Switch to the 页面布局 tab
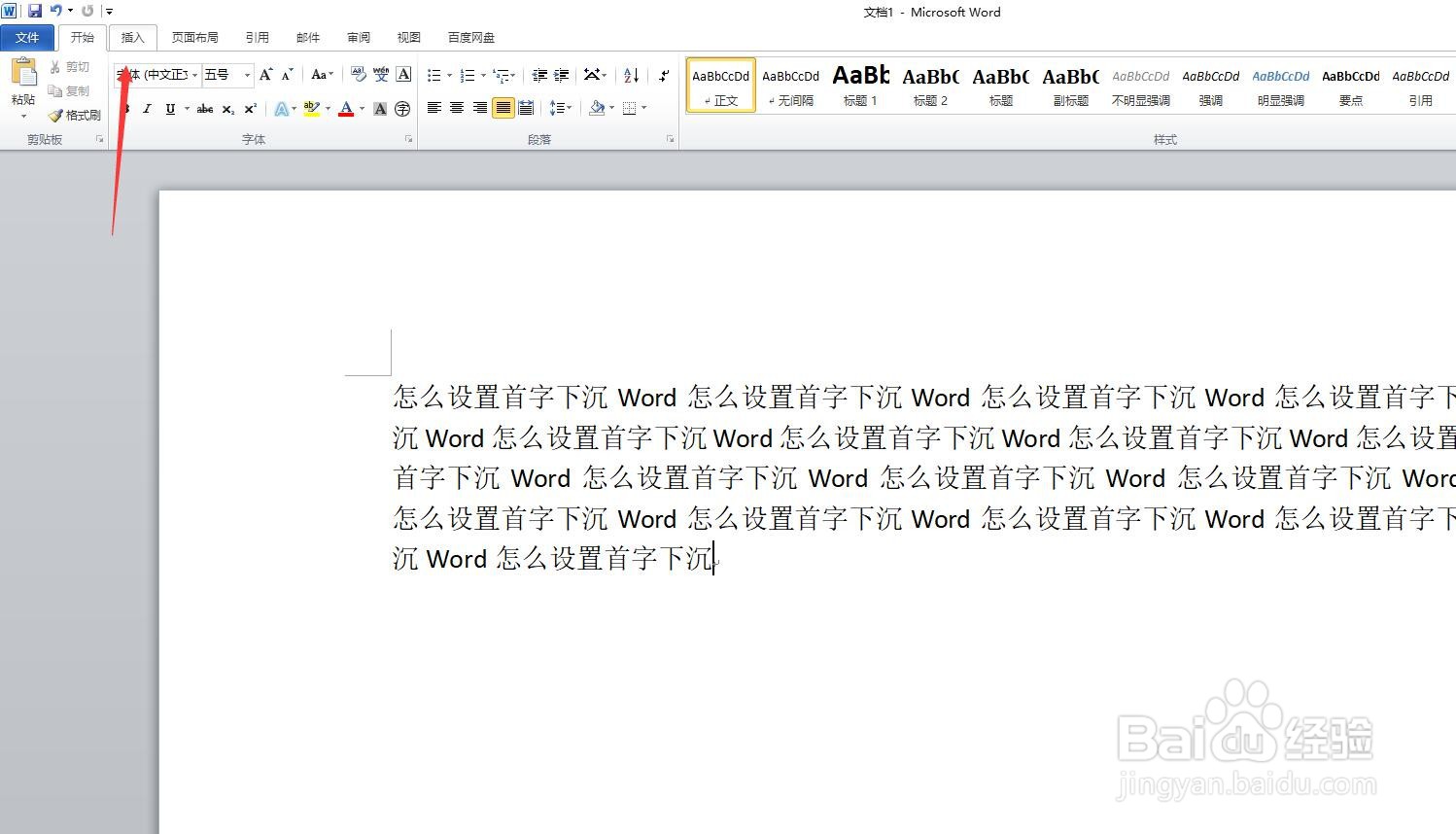This screenshot has width=1456, height=834. [194, 38]
